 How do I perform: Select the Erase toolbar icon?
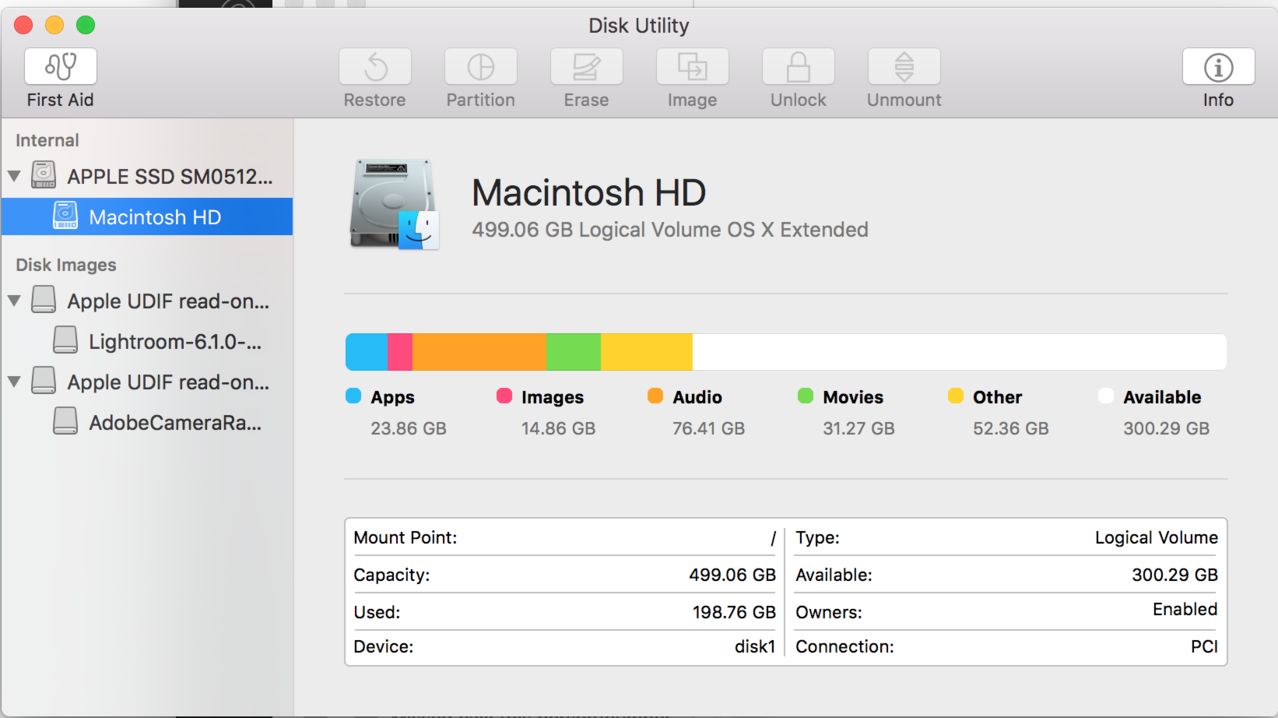[x=587, y=67]
